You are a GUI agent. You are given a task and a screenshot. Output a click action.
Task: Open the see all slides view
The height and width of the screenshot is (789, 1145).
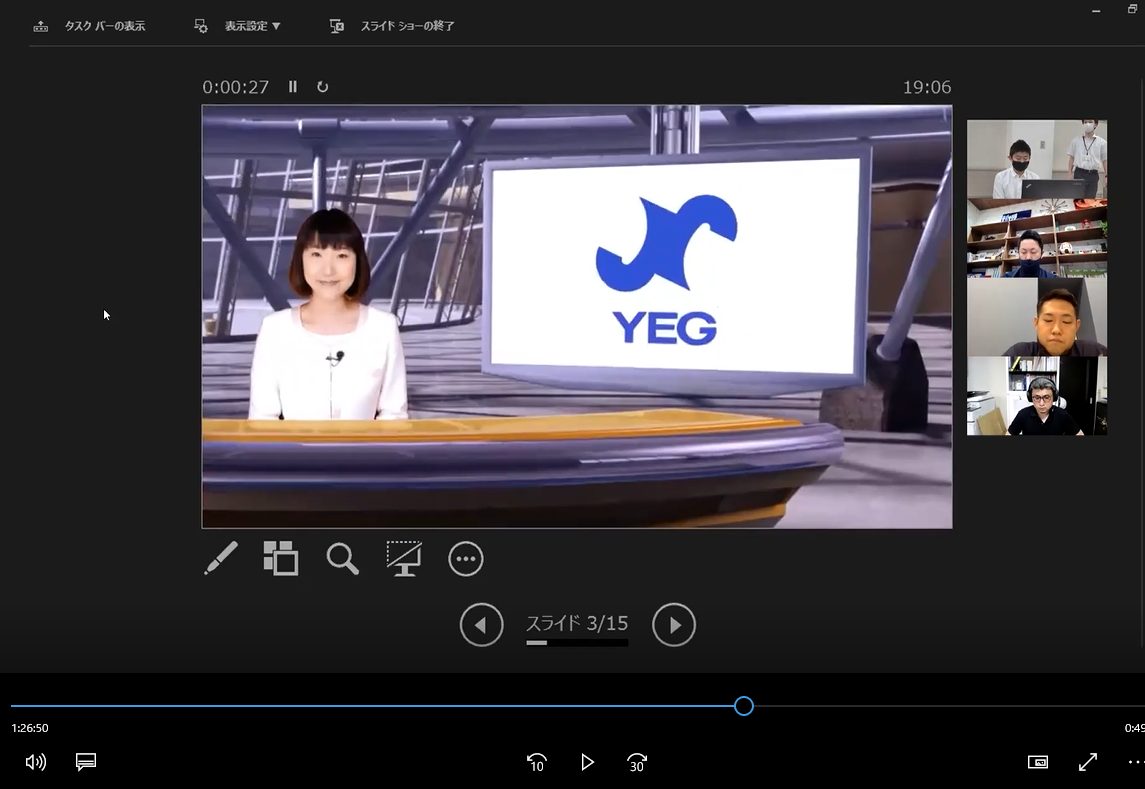point(281,559)
